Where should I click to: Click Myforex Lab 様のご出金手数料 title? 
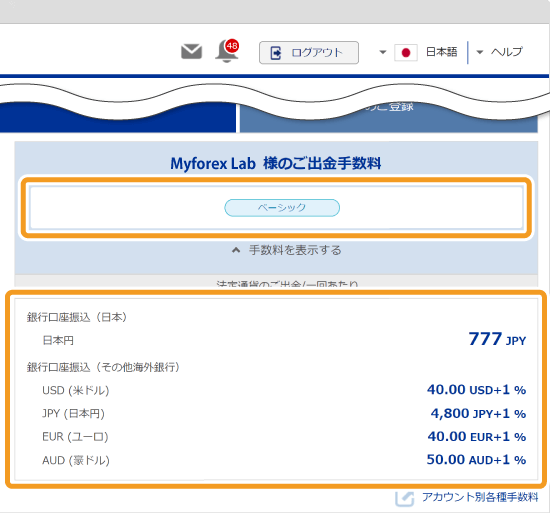point(276,163)
